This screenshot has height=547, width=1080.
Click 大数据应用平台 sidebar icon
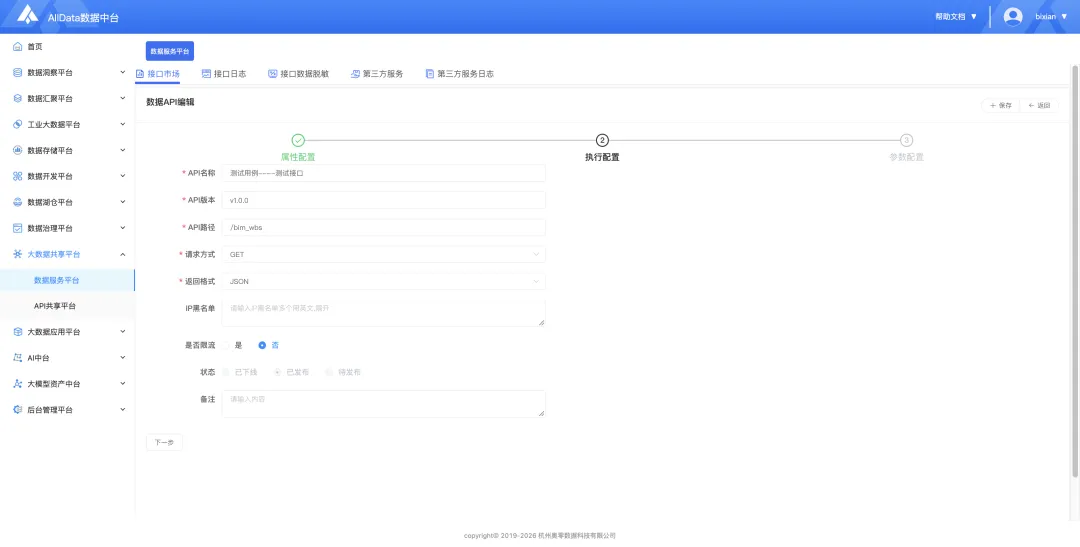click(18, 332)
